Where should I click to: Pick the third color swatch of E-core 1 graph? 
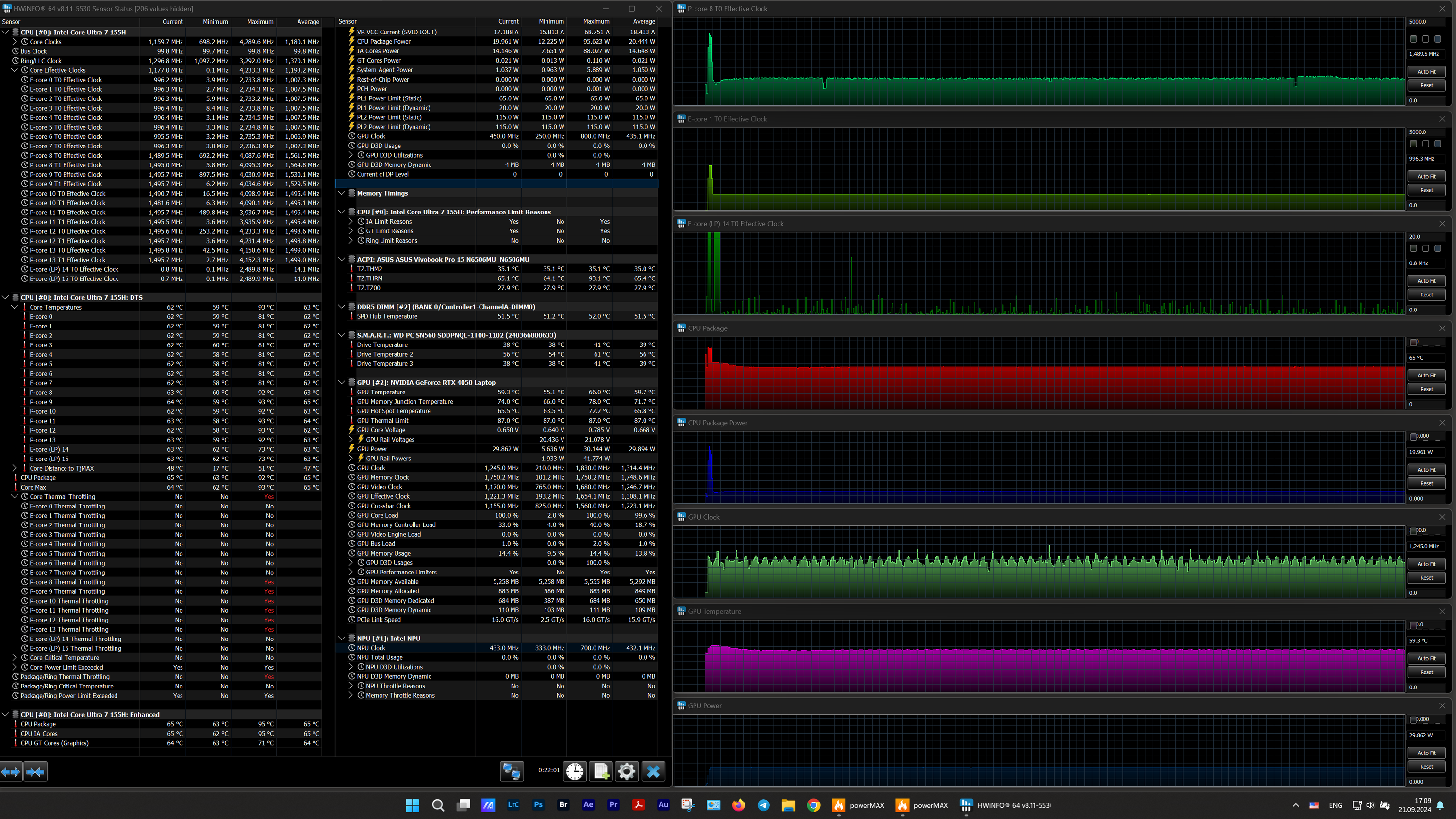[x=1438, y=144]
